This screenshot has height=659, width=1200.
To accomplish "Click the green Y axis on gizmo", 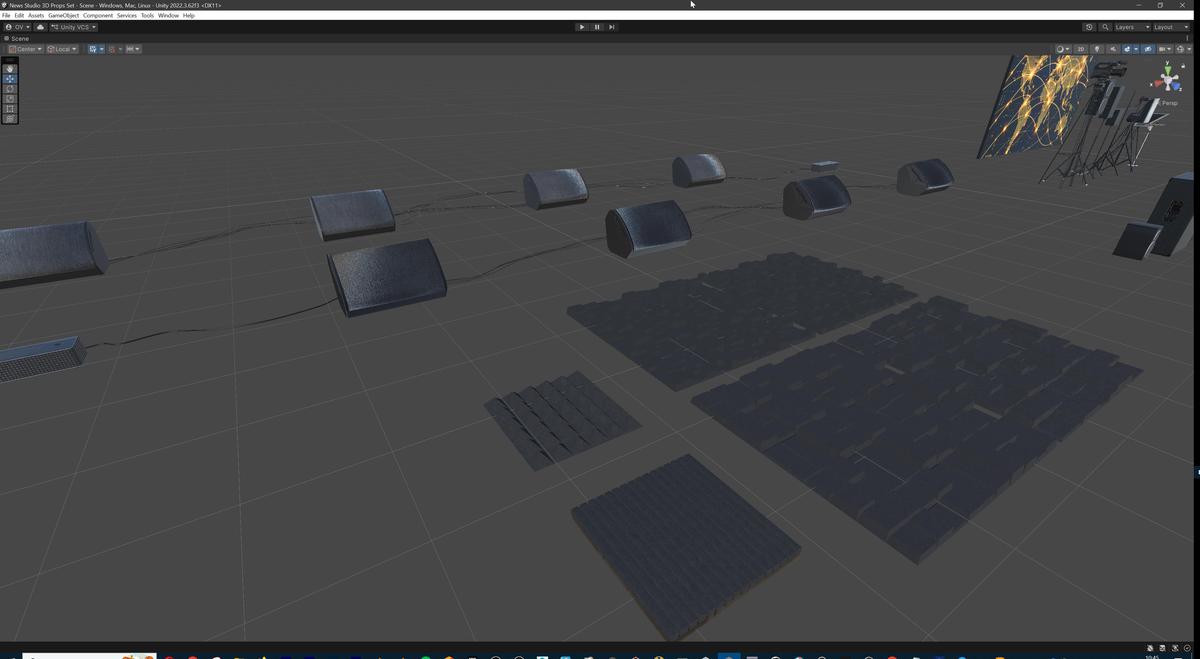I will pyautogui.click(x=1167, y=69).
